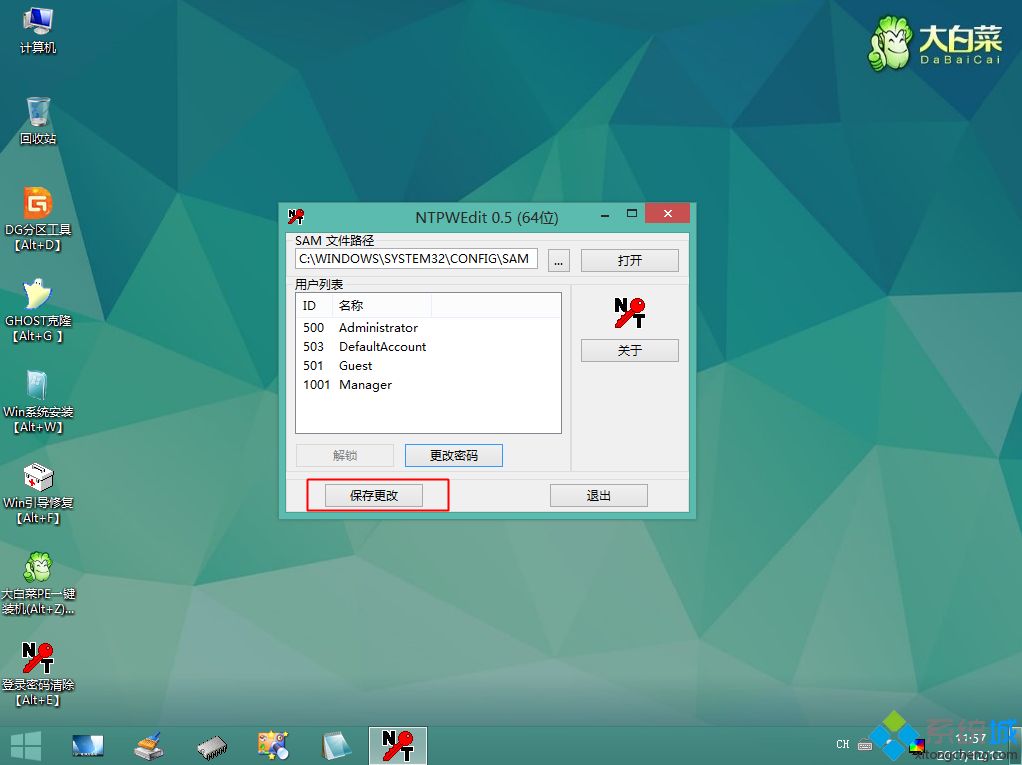Image resolution: width=1022 pixels, height=765 pixels.
Task: Select Administrator in the user list
Action: point(378,327)
